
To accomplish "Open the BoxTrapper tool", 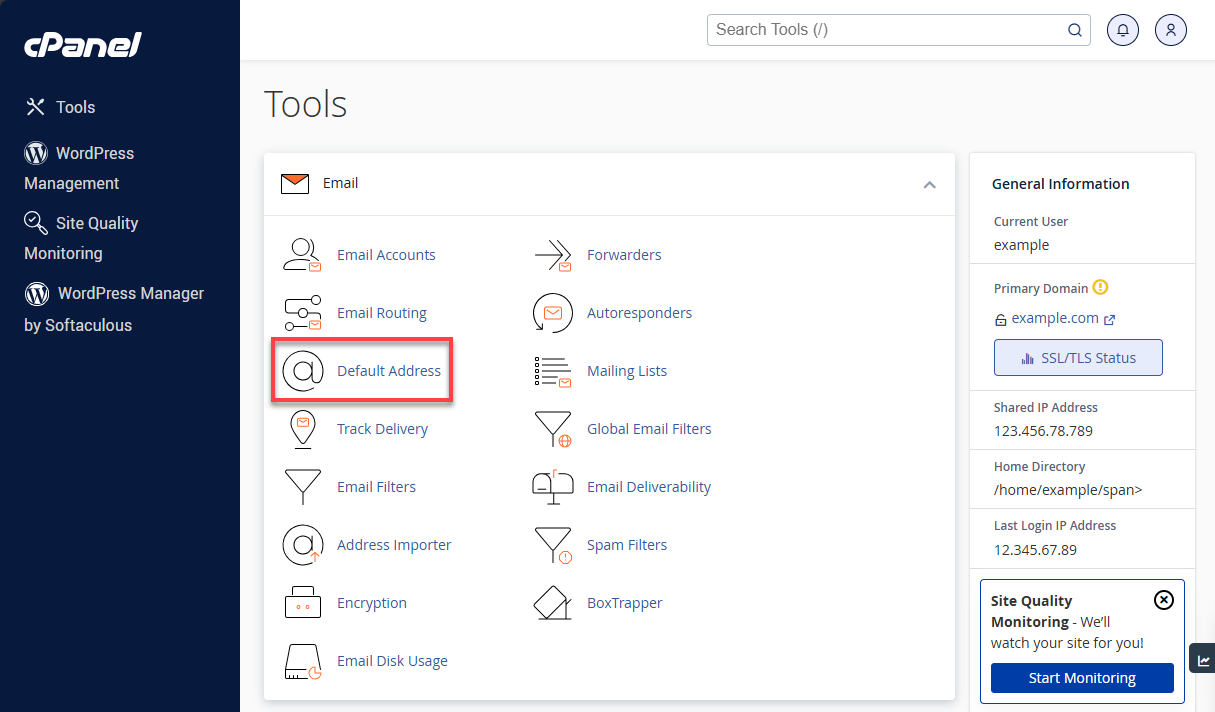I will click(624, 602).
